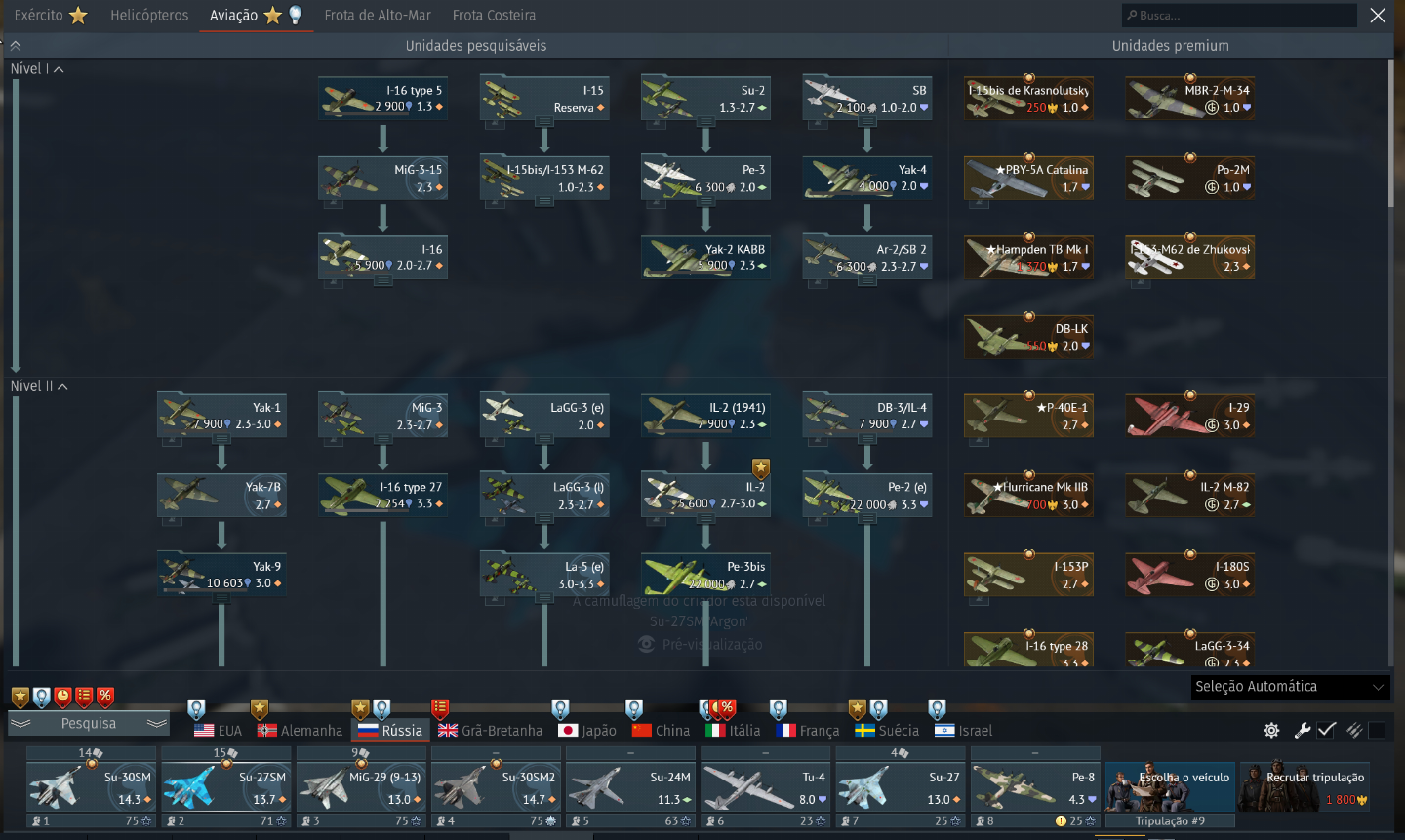This screenshot has height=840, width=1405.
Task: Select premium PBY-5A Catalina aircraft
Action: pos(1028,179)
